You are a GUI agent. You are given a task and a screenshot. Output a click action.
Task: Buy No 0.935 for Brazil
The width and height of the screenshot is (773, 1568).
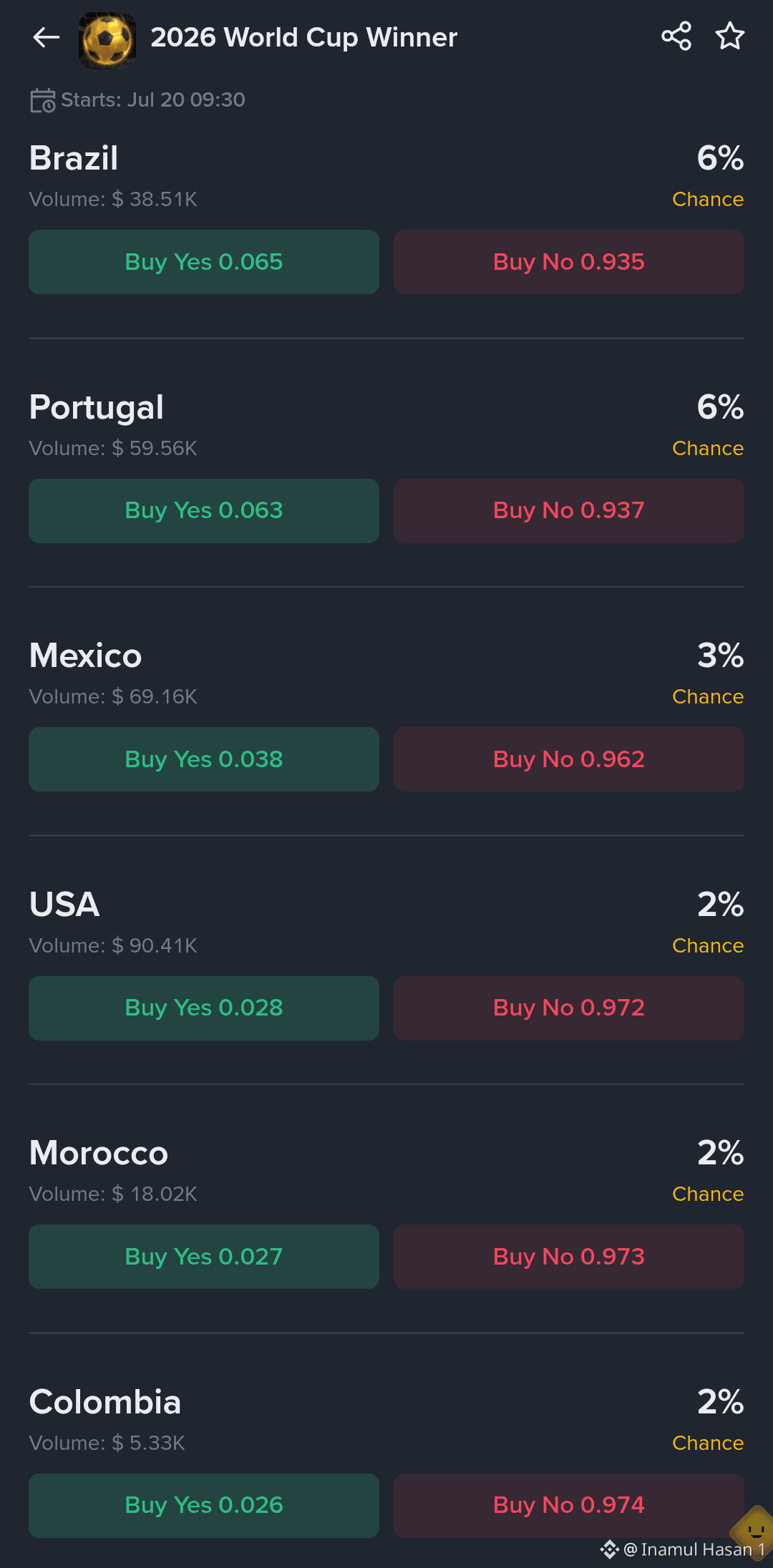569,262
